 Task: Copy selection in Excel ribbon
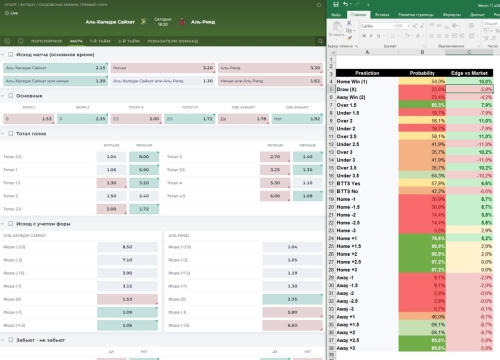point(349,30)
